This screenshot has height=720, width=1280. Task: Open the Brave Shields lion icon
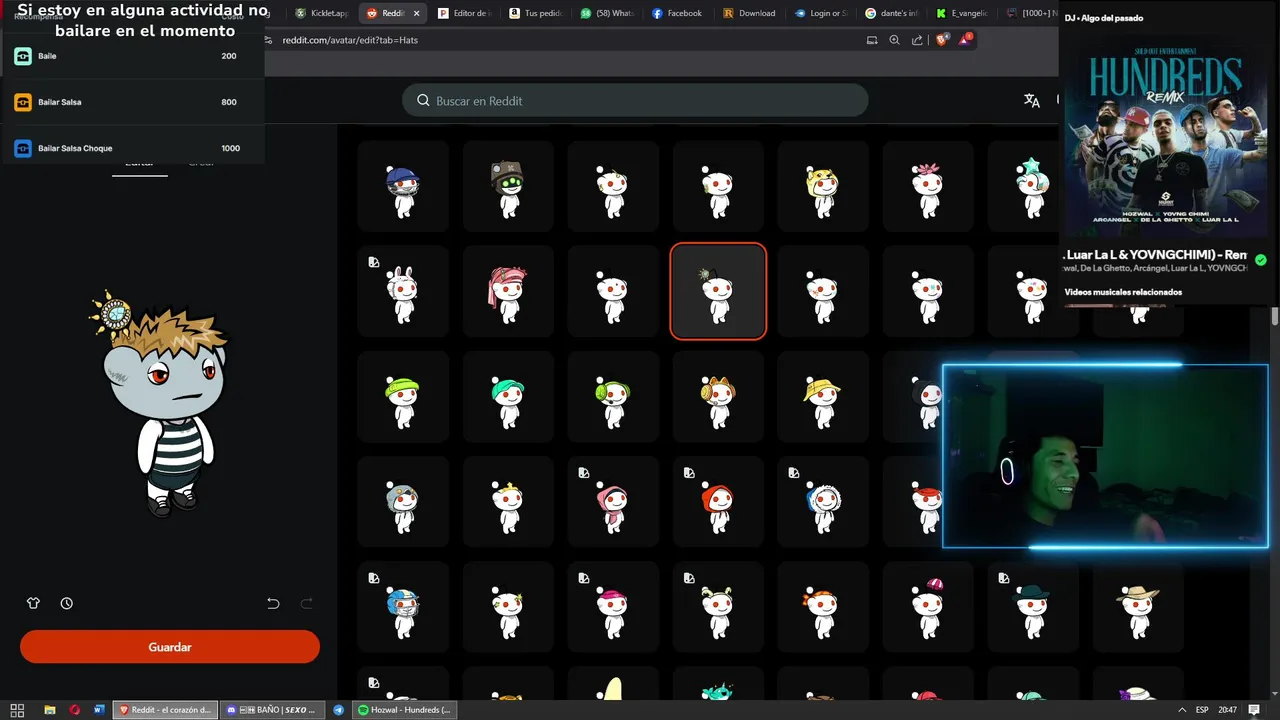coord(942,40)
